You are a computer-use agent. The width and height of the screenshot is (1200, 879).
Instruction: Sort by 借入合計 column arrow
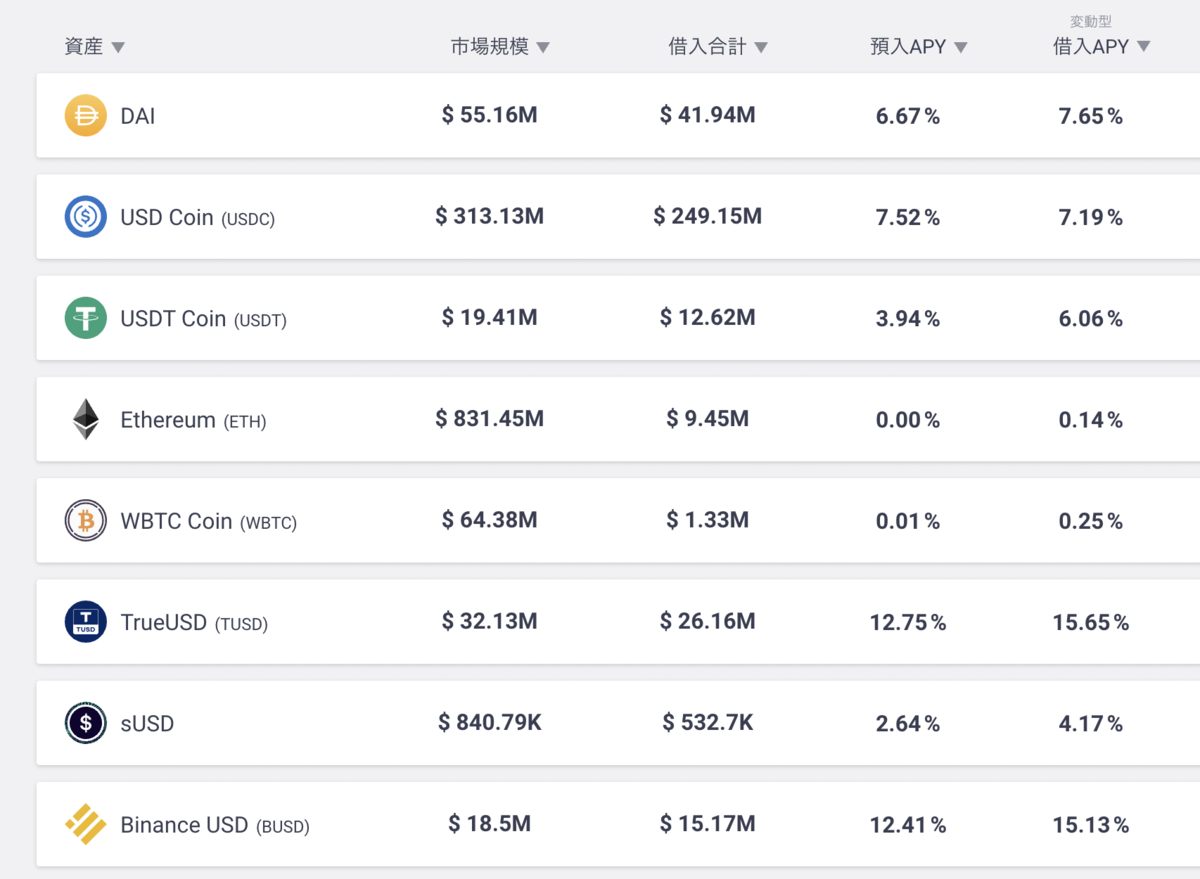click(x=761, y=47)
